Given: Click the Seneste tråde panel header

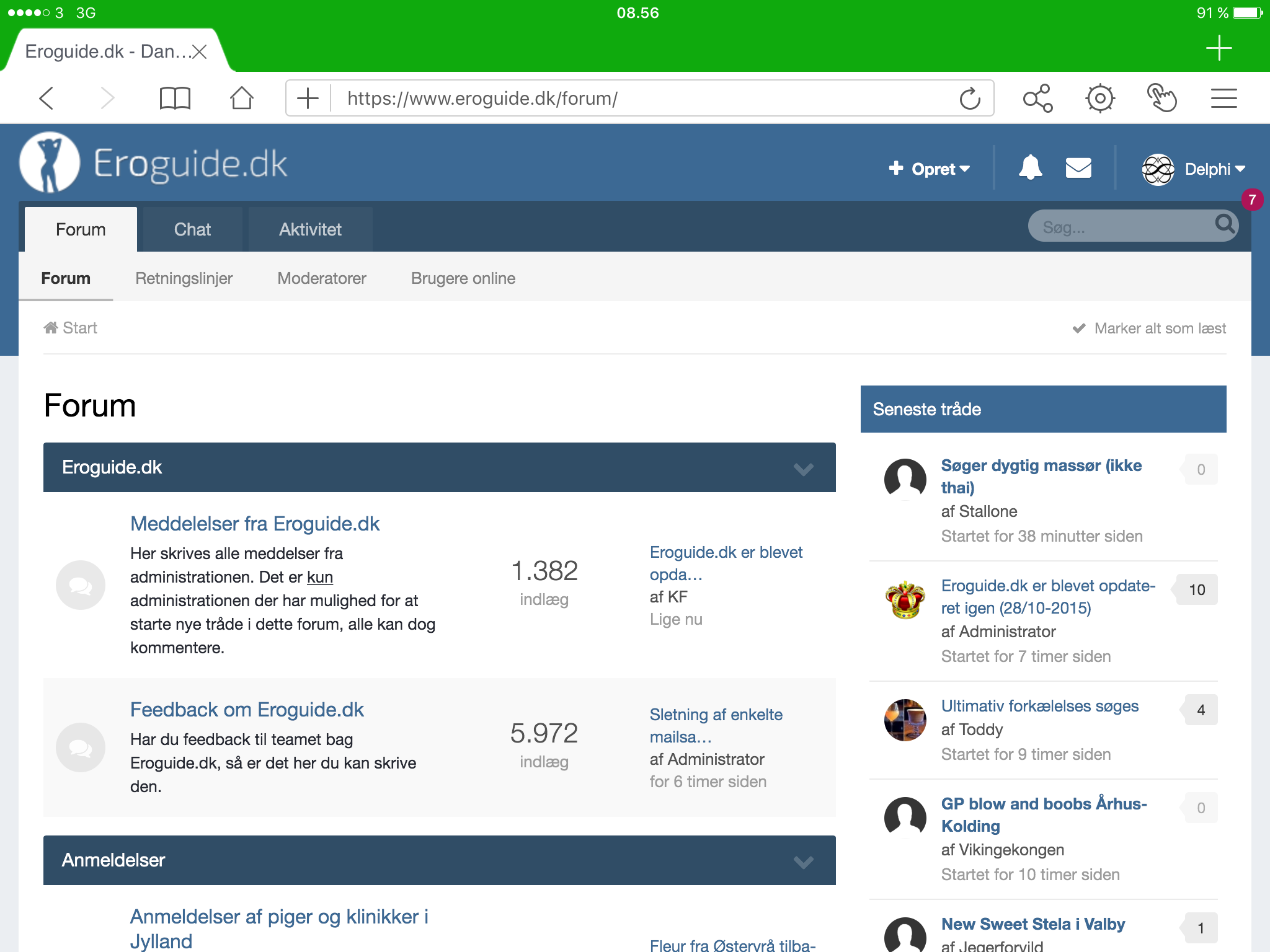Looking at the screenshot, I should (x=1043, y=409).
